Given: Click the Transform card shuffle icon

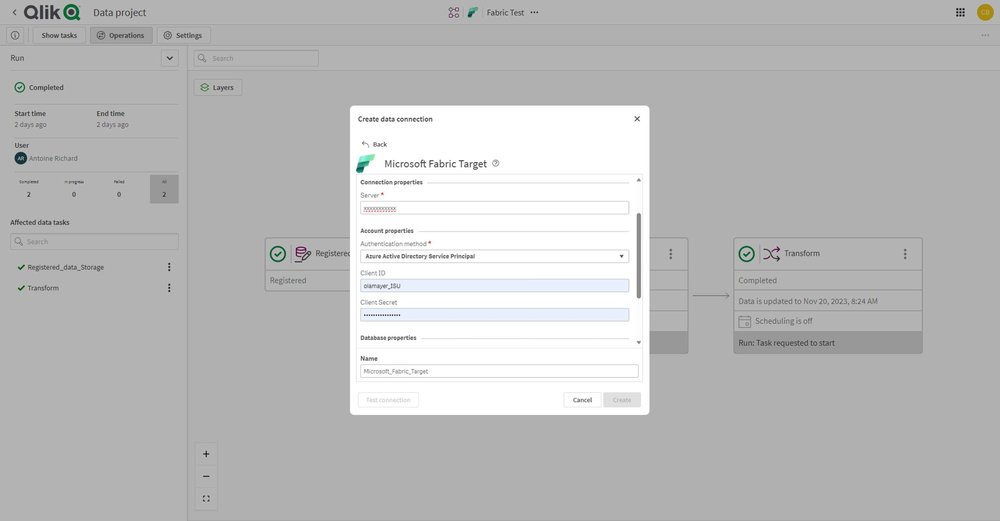Looking at the screenshot, I should [x=771, y=254].
